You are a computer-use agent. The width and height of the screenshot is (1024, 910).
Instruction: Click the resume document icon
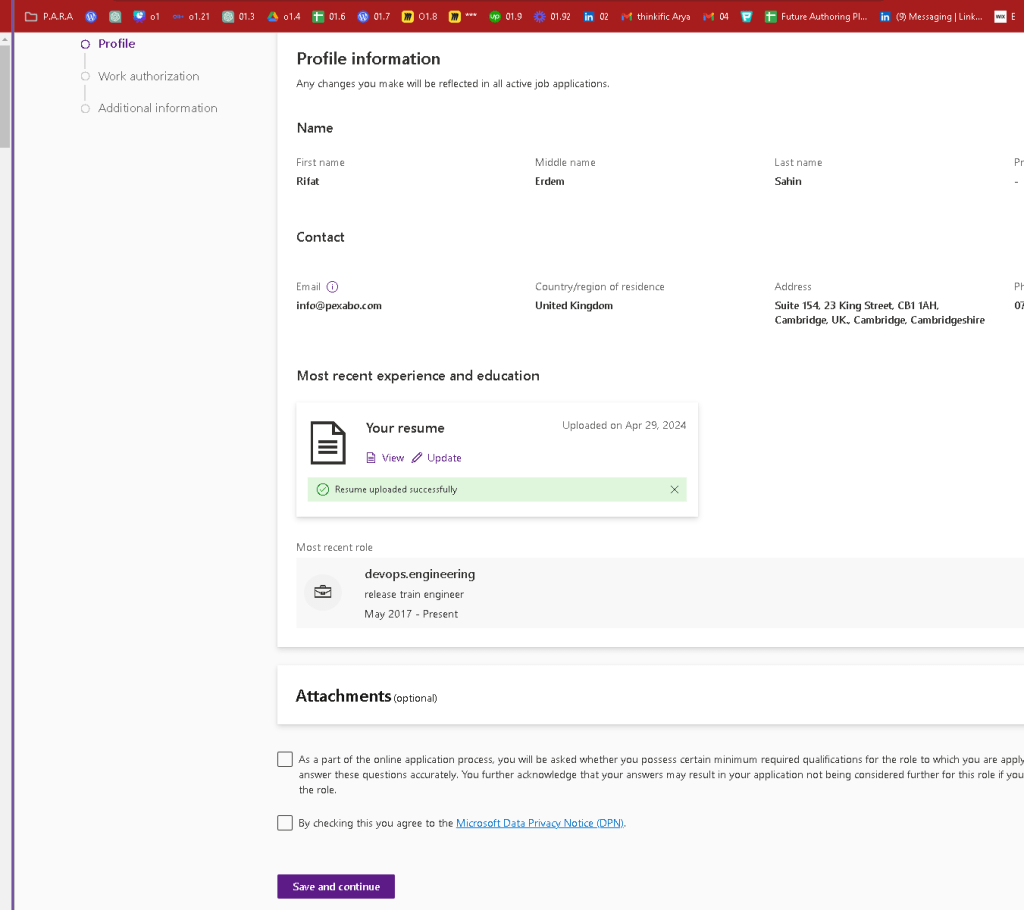(x=328, y=443)
